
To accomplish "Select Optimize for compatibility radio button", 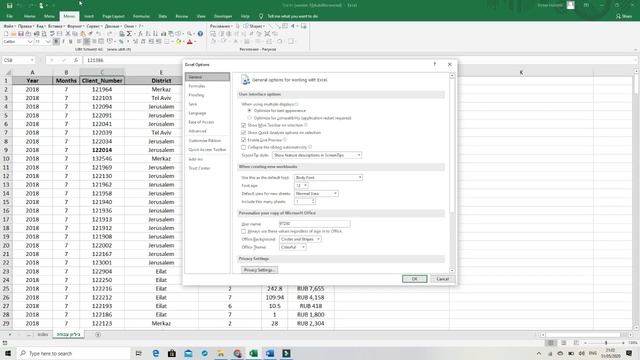I will 249,118.
